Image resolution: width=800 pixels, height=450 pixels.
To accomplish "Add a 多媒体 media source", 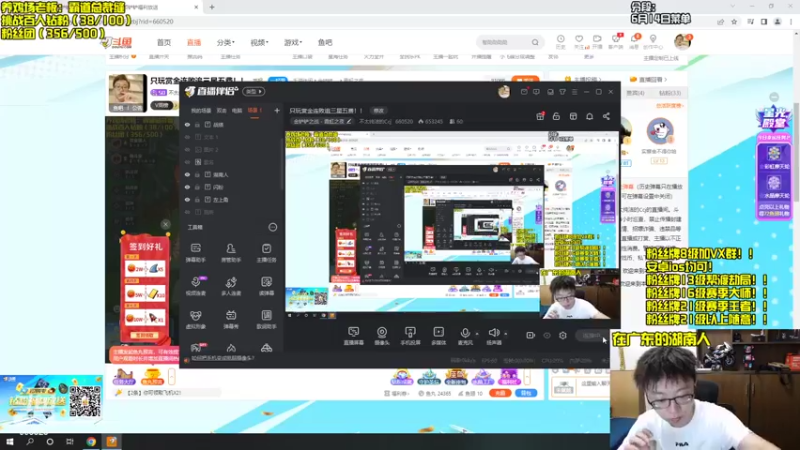I will pyautogui.click(x=438, y=336).
